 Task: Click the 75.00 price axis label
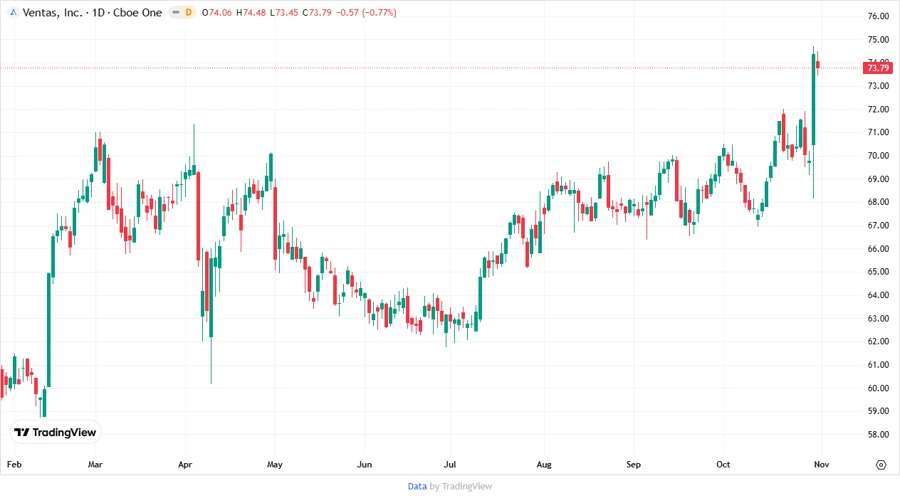pos(878,40)
